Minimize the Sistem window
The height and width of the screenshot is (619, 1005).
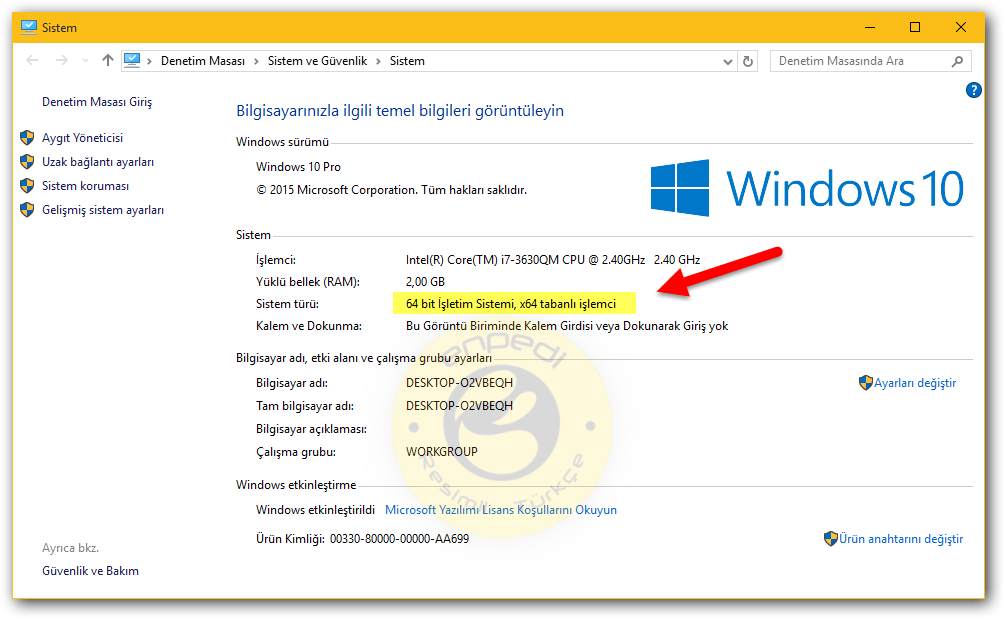tap(870, 27)
